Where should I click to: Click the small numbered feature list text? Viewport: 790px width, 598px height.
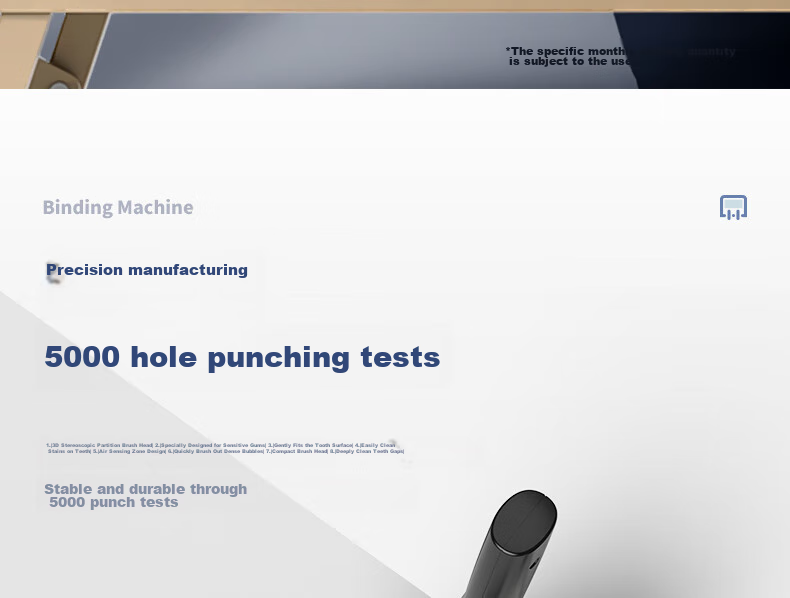tap(225, 448)
